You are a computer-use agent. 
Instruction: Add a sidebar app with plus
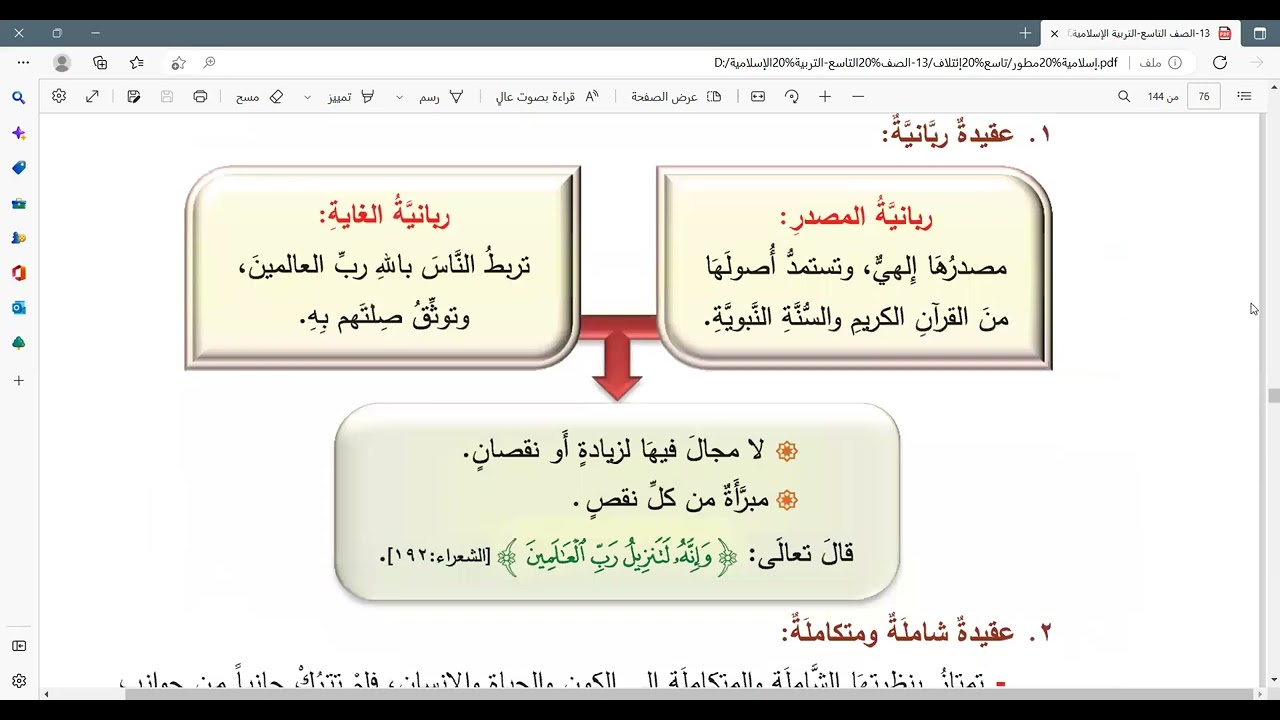19,381
